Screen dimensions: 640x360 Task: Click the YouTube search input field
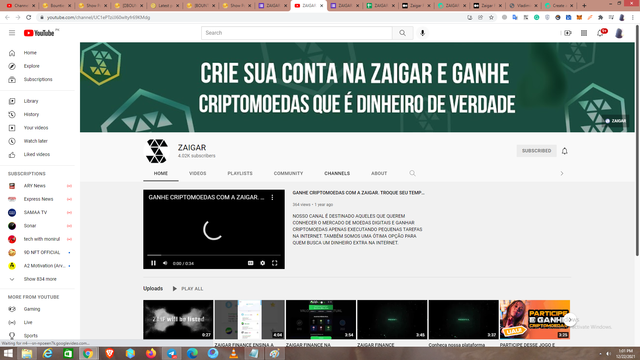(297, 33)
